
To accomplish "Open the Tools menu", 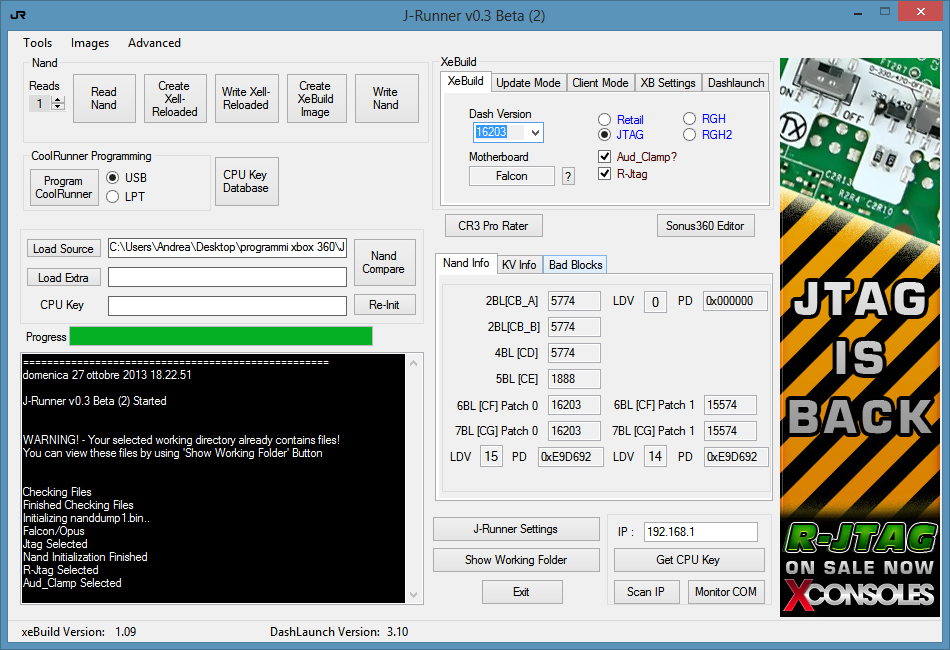I will (38, 43).
